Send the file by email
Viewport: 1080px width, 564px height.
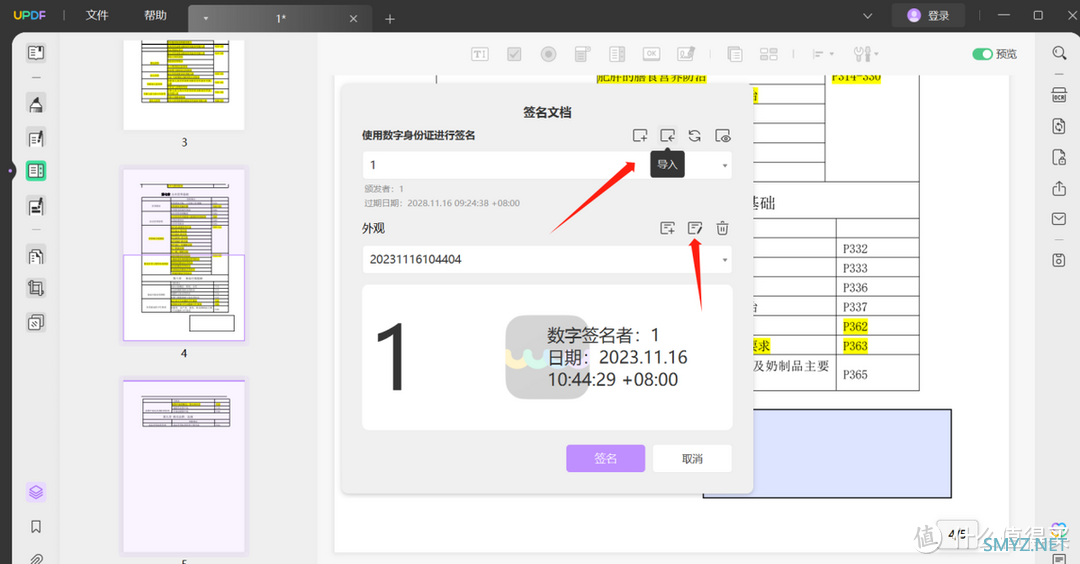(1059, 219)
